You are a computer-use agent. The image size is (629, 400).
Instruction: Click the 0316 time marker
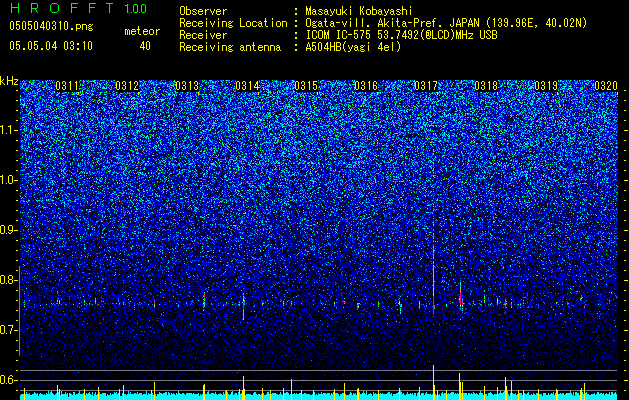pyautogui.click(x=366, y=86)
